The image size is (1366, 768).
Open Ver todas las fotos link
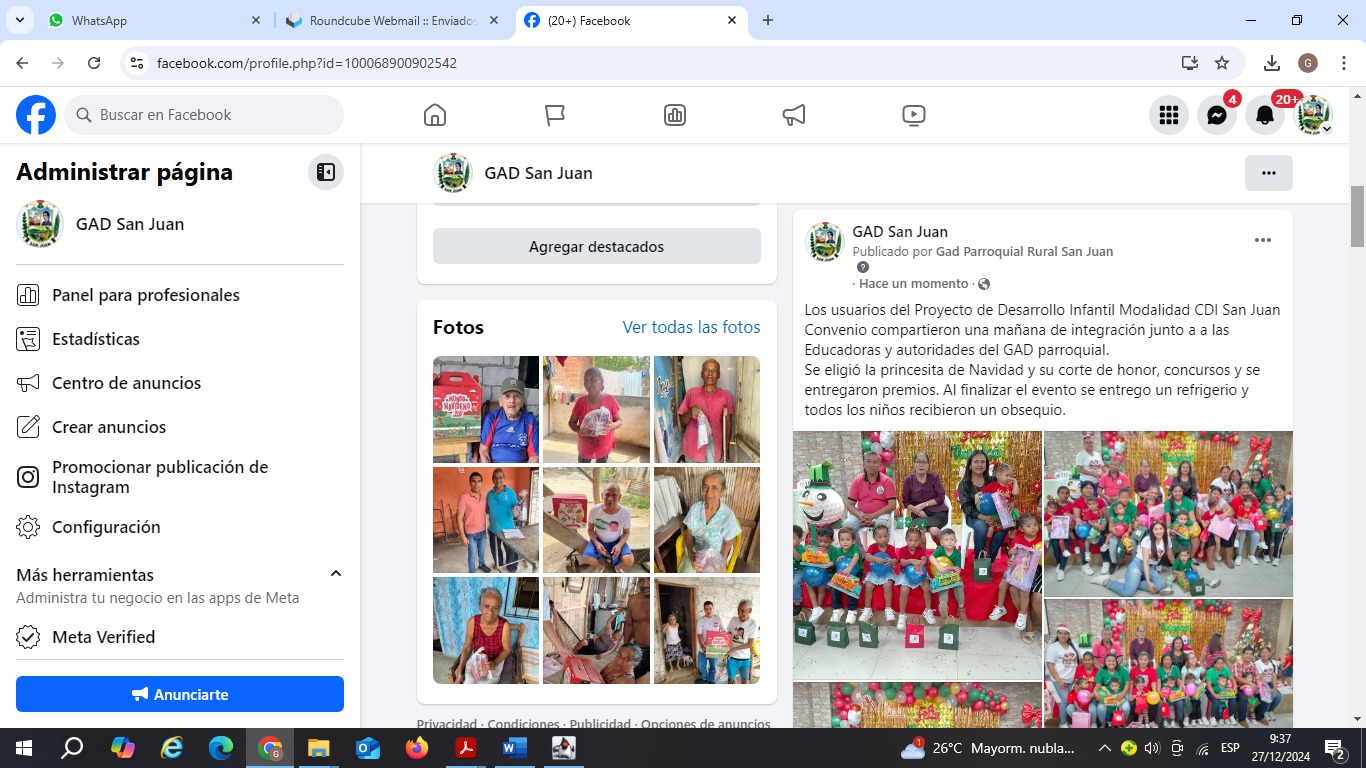pos(691,327)
